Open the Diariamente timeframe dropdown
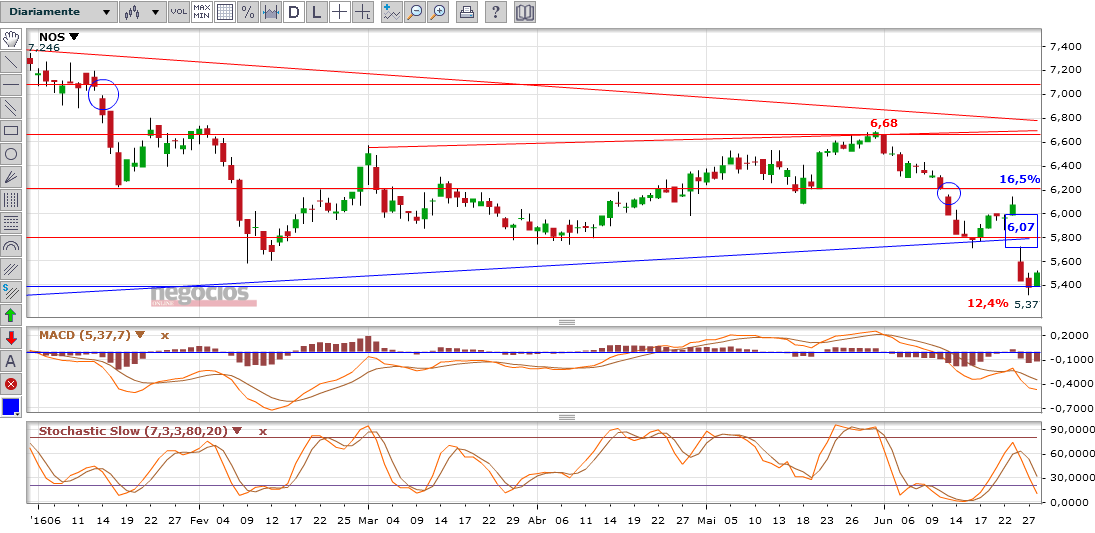 point(58,12)
